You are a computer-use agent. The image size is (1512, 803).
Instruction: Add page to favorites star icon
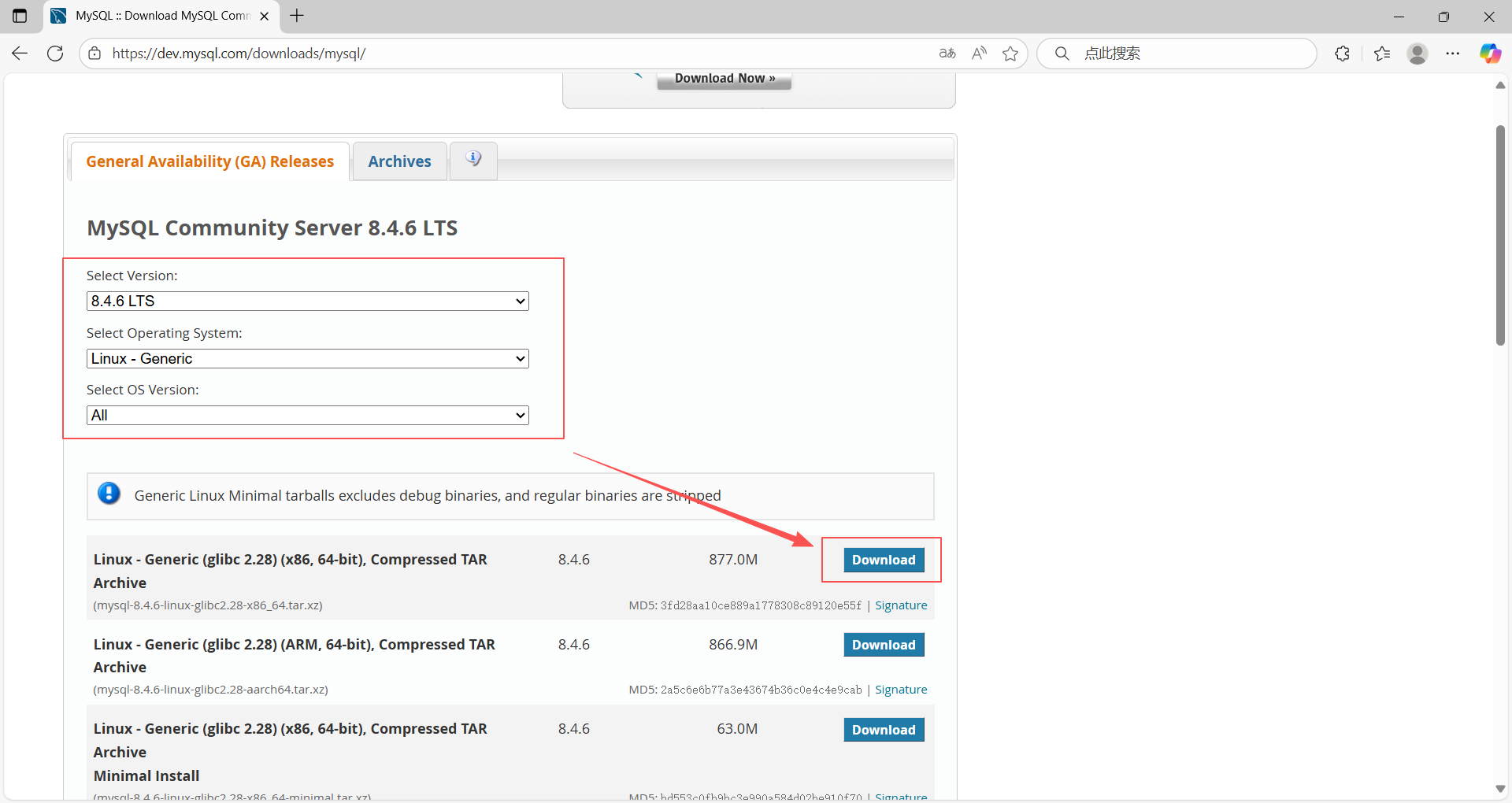pos(1010,54)
